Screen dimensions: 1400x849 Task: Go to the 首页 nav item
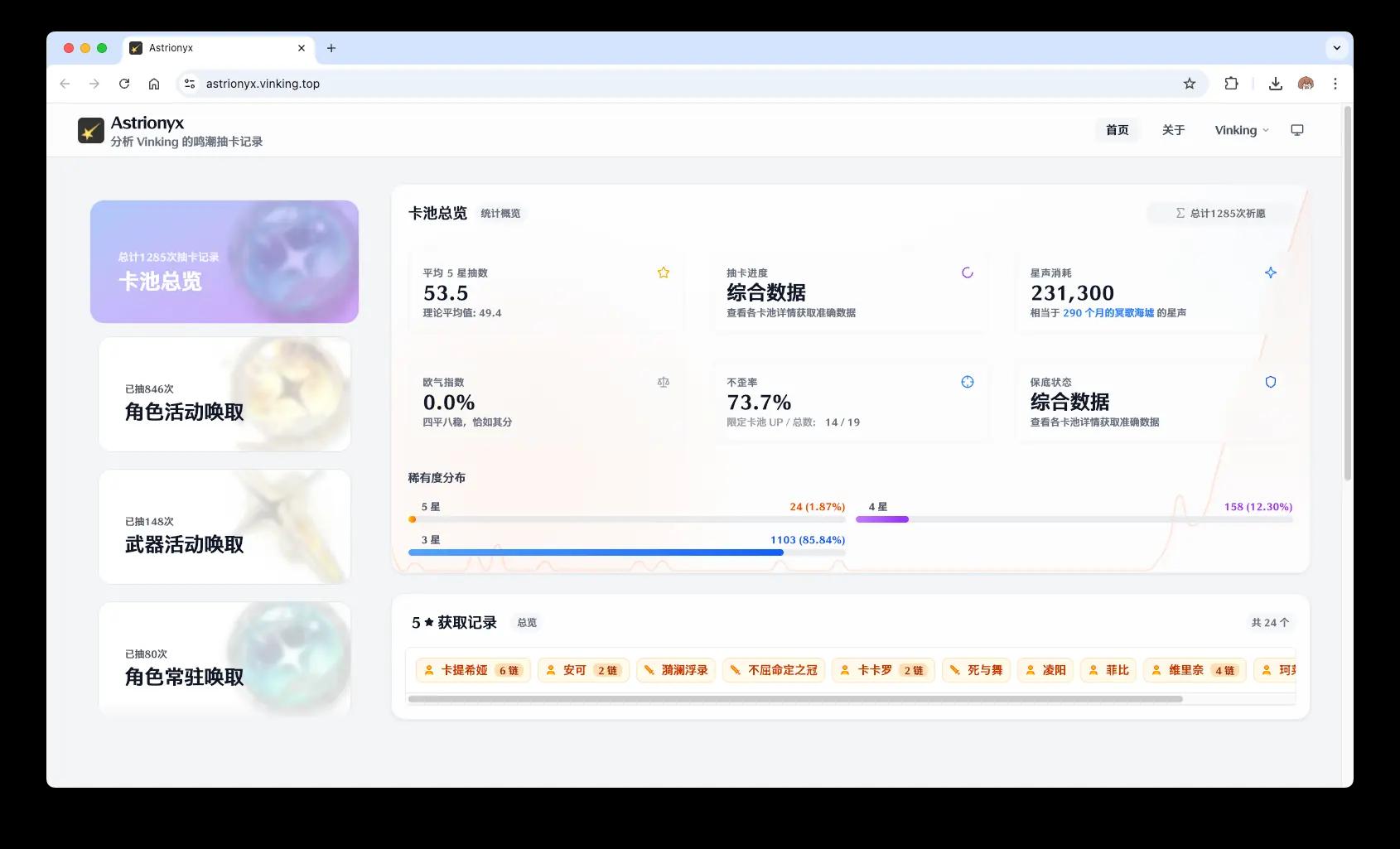1118,130
